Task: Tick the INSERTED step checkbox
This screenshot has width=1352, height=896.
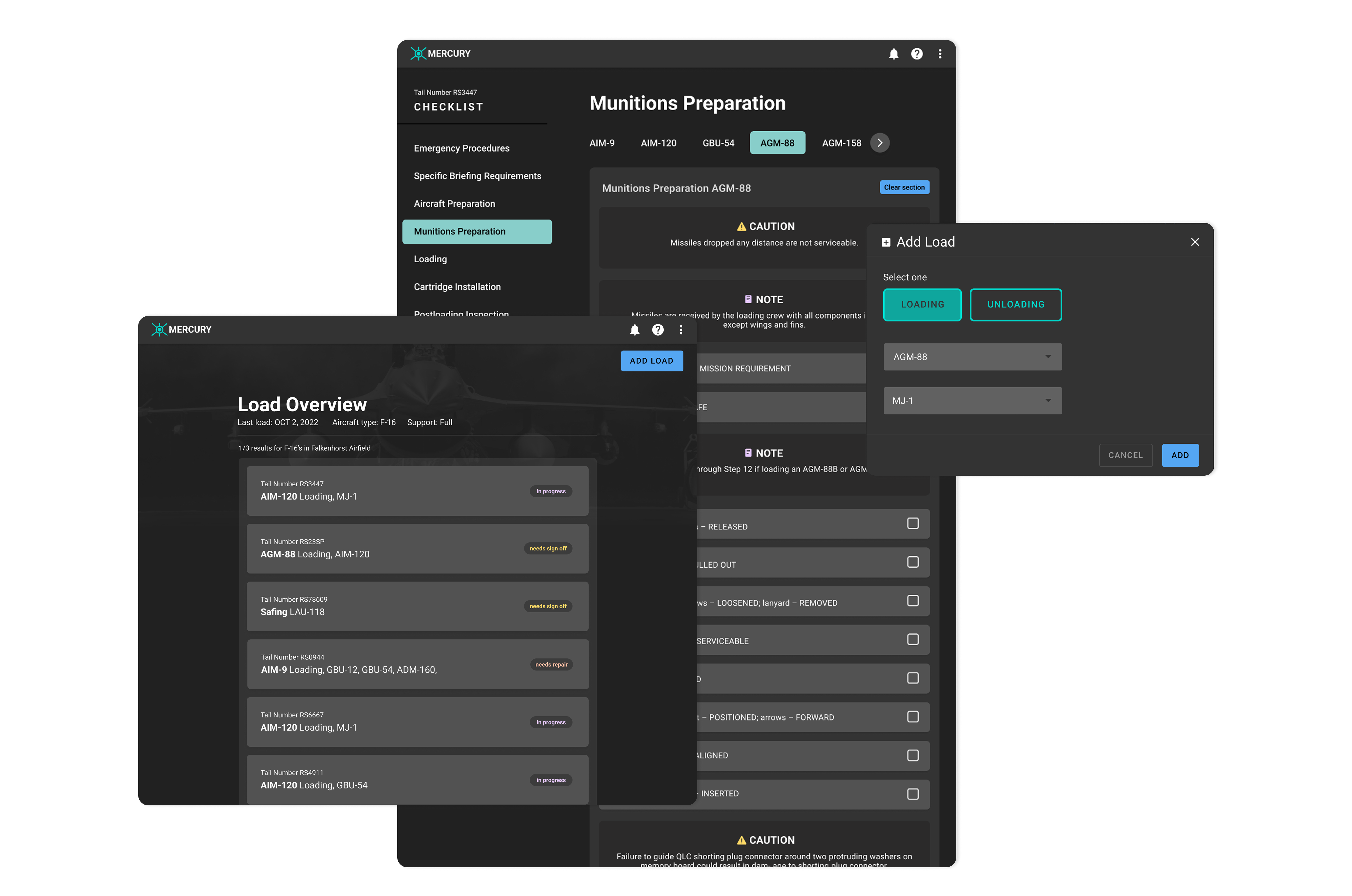Action: 913,794
